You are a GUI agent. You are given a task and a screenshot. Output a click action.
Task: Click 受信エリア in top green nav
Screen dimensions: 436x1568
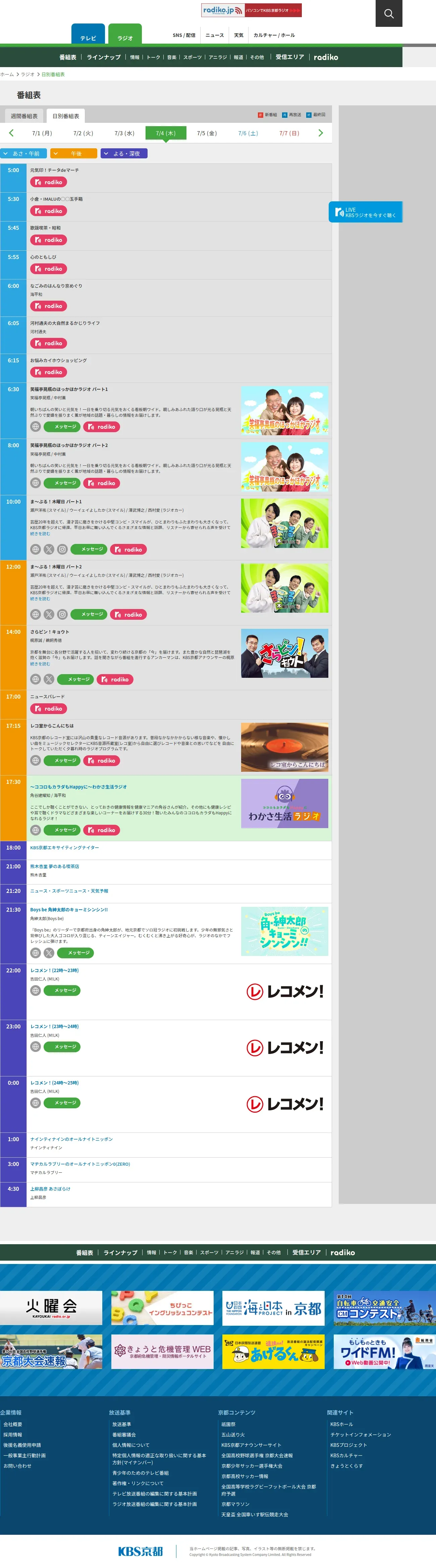289,57
